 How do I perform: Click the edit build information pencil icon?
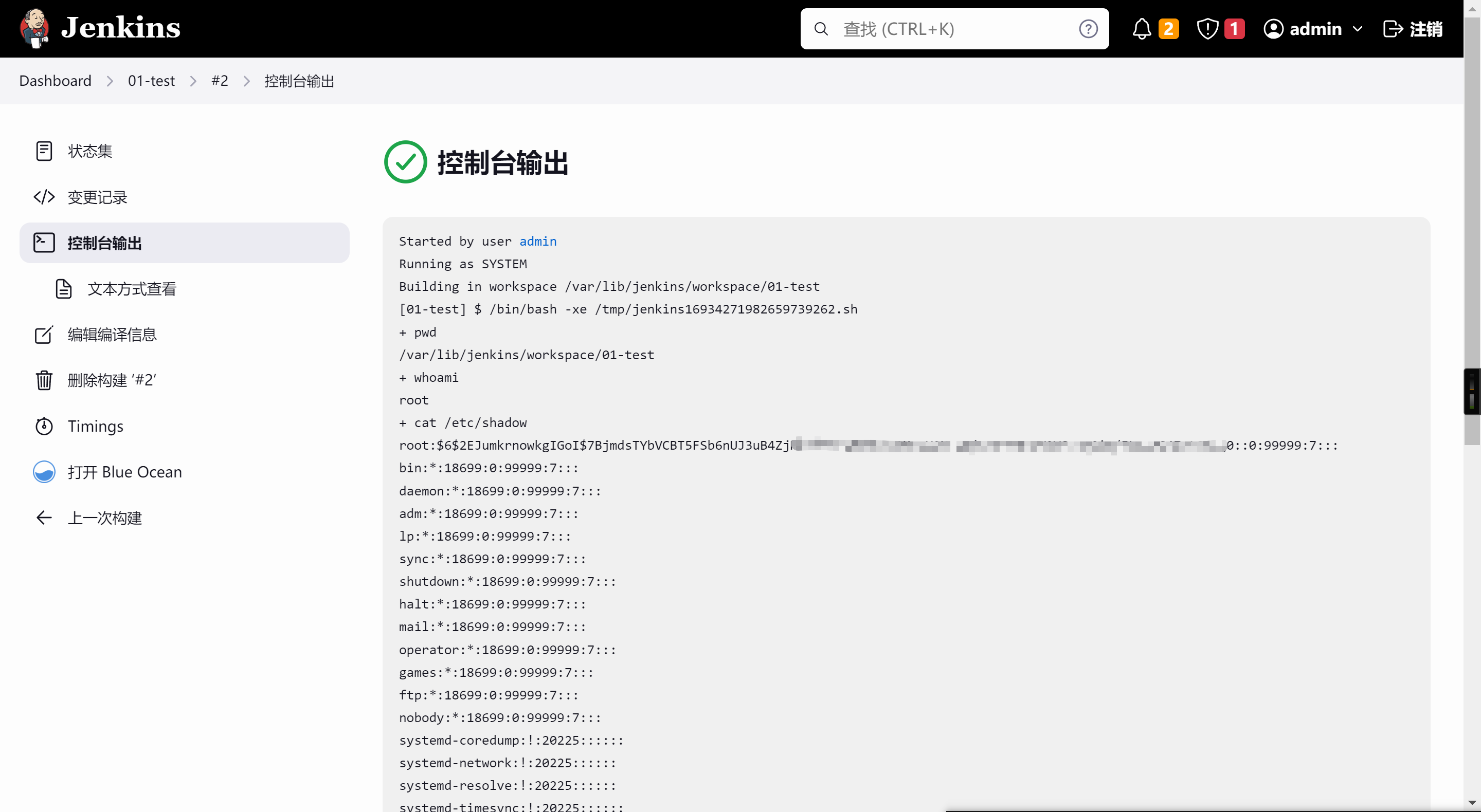(x=44, y=335)
